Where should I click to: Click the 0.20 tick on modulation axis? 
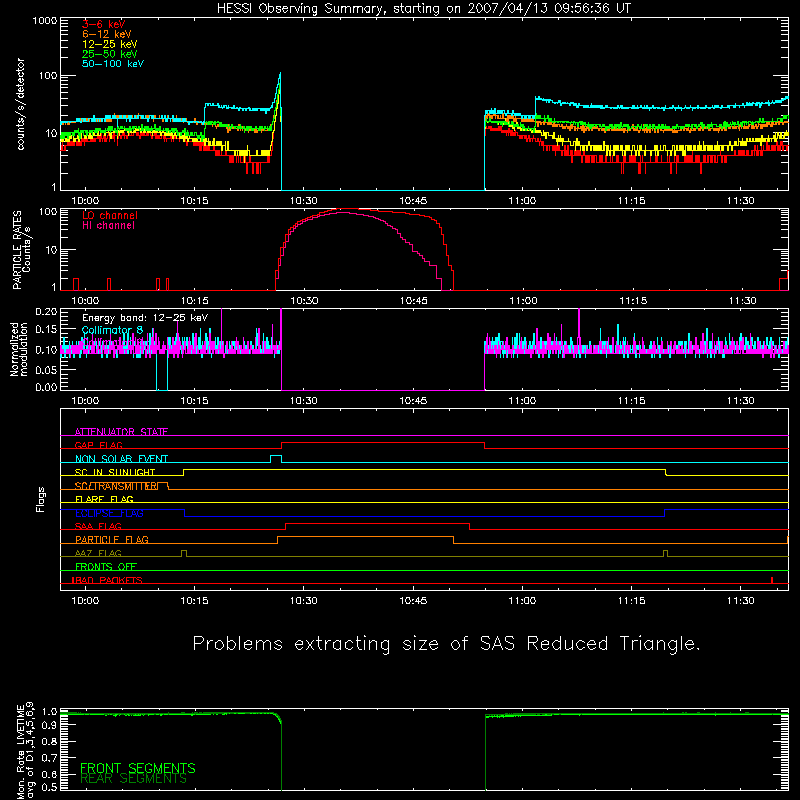(46, 312)
